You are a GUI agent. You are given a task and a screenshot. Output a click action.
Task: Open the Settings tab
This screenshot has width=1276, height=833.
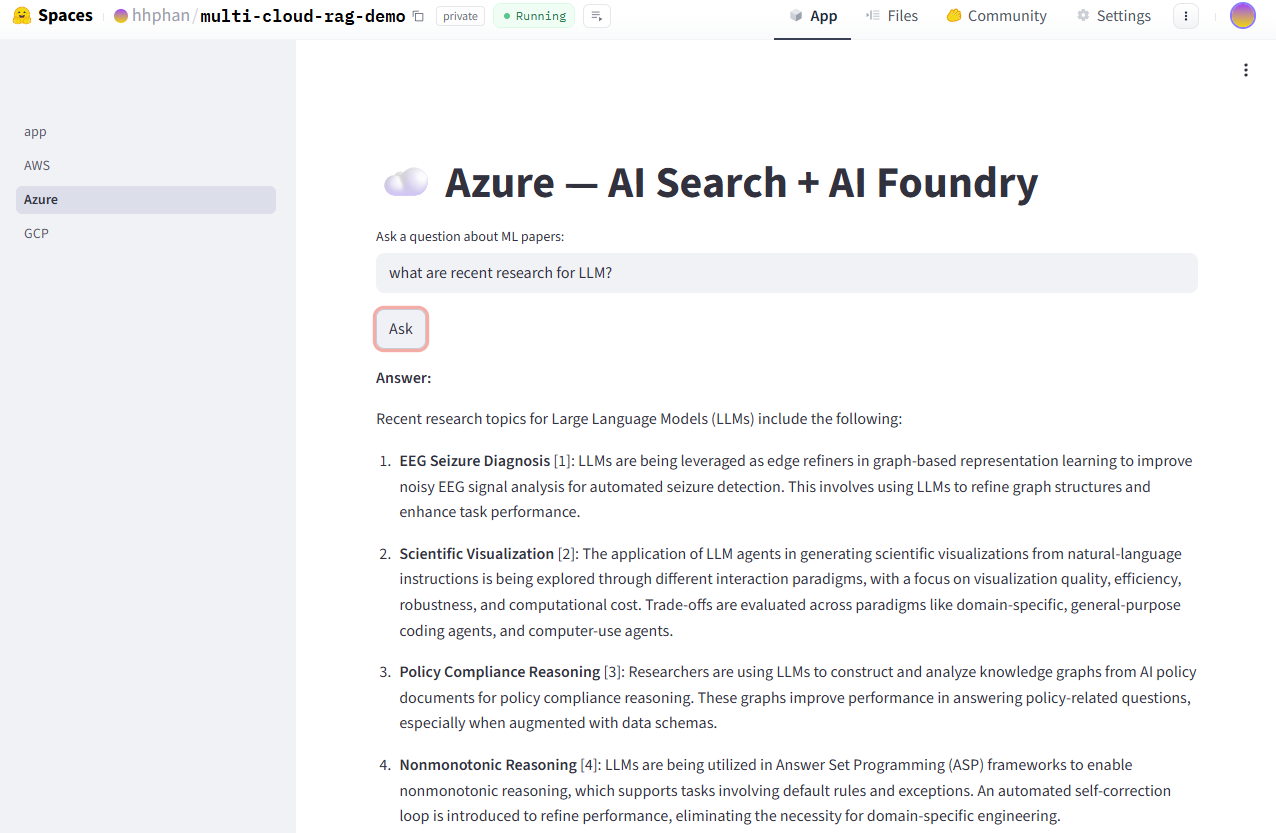click(x=1113, y=16)
